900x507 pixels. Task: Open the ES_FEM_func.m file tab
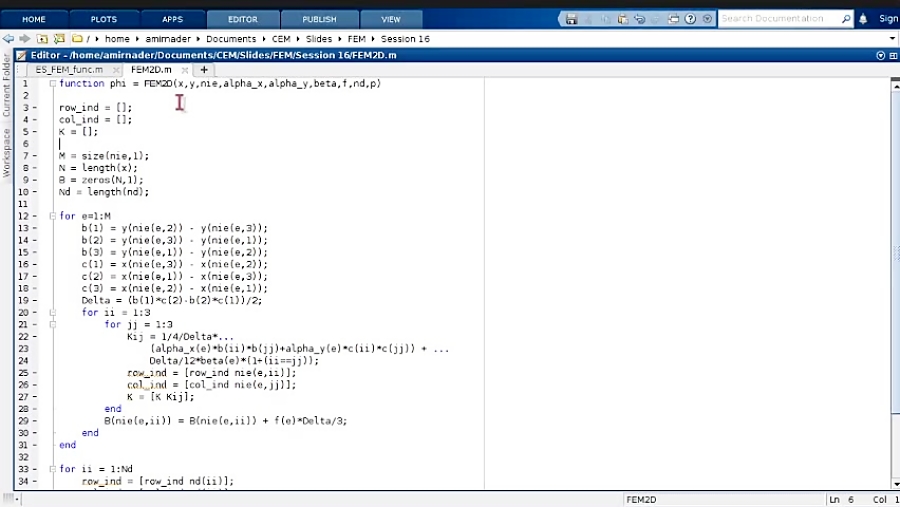(x=69, y=70)
